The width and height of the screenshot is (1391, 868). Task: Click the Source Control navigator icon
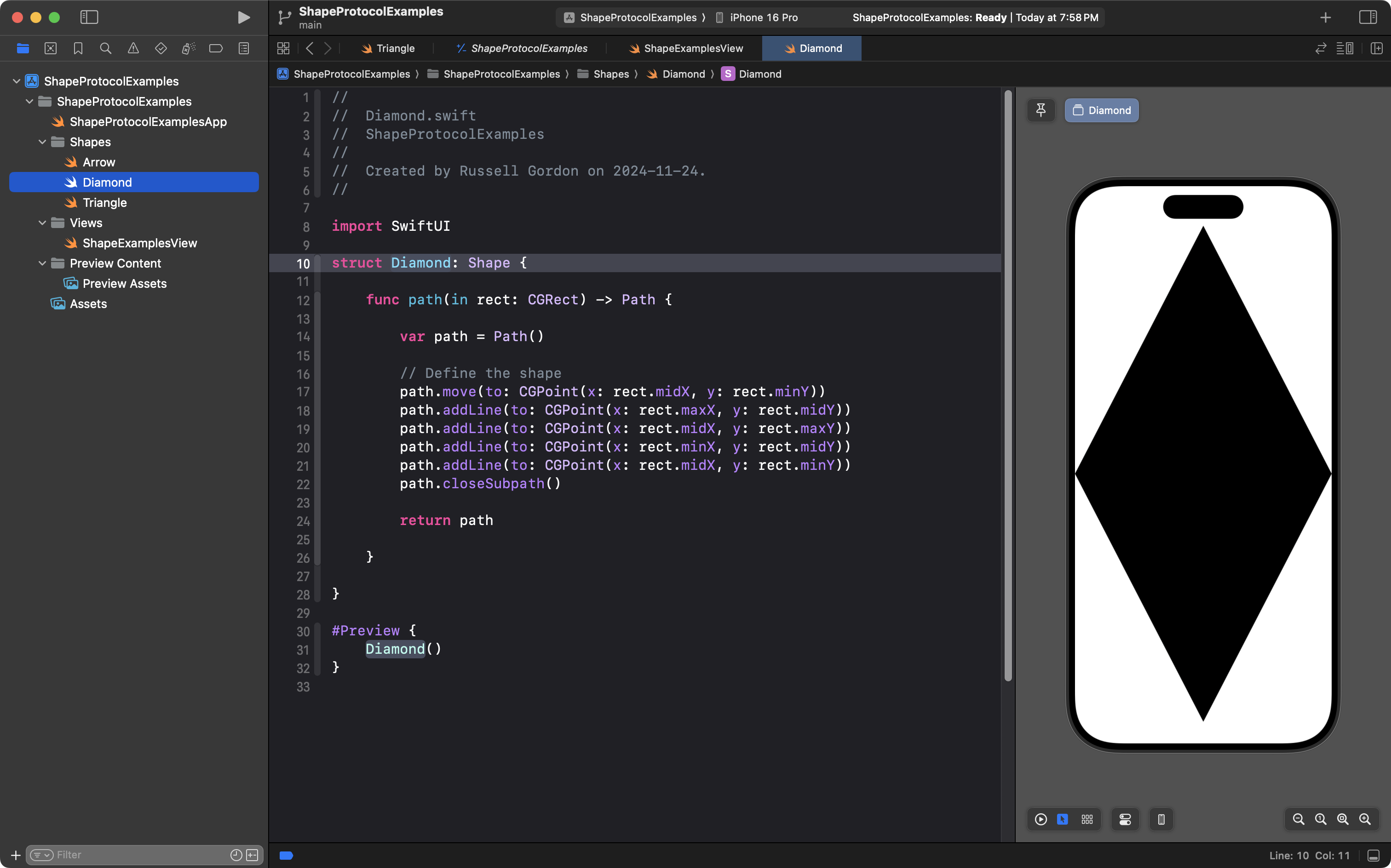tap(51, 48)
